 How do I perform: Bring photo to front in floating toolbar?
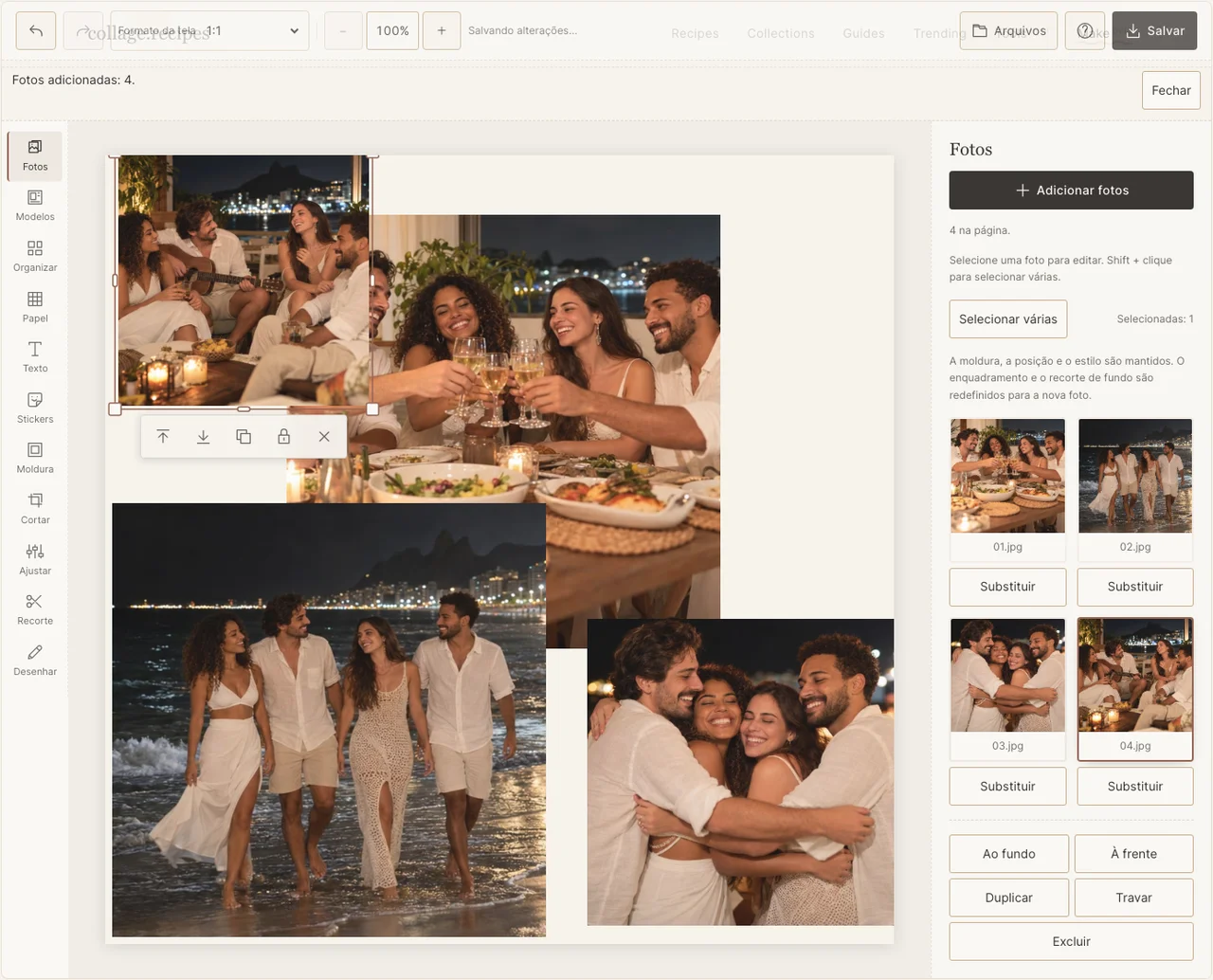163,437
